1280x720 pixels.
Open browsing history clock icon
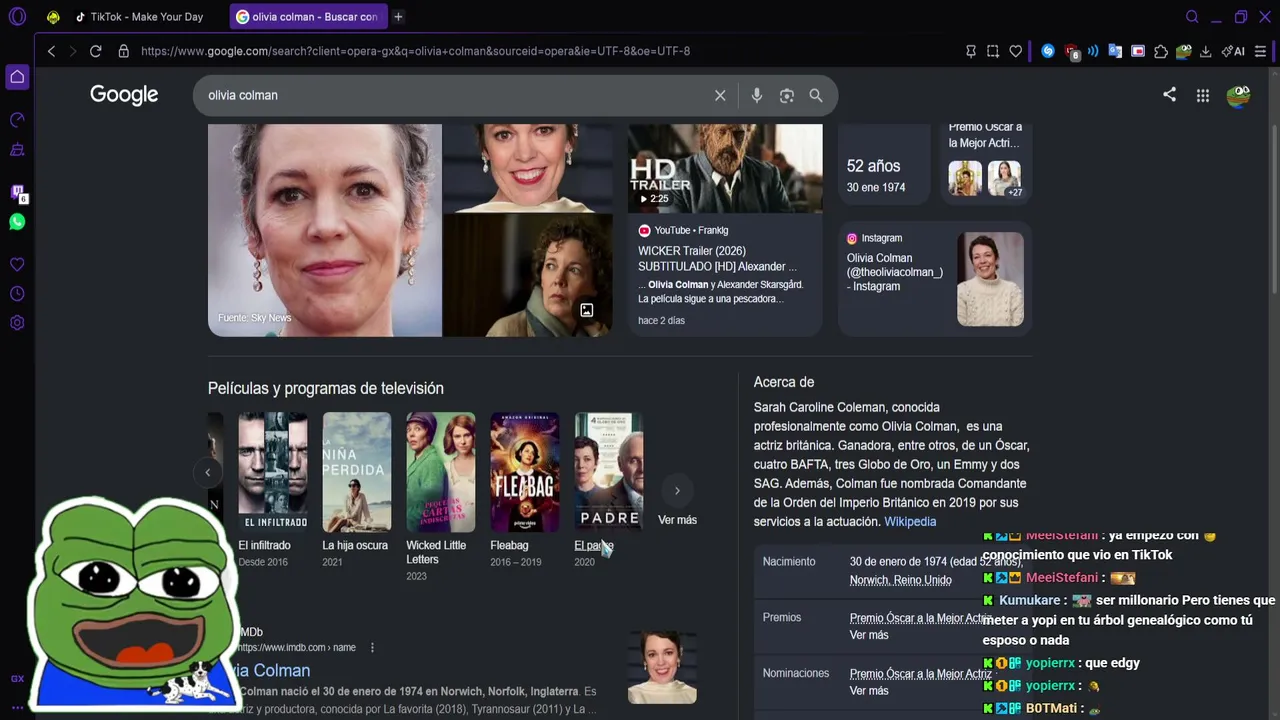(x=17, y=294)
